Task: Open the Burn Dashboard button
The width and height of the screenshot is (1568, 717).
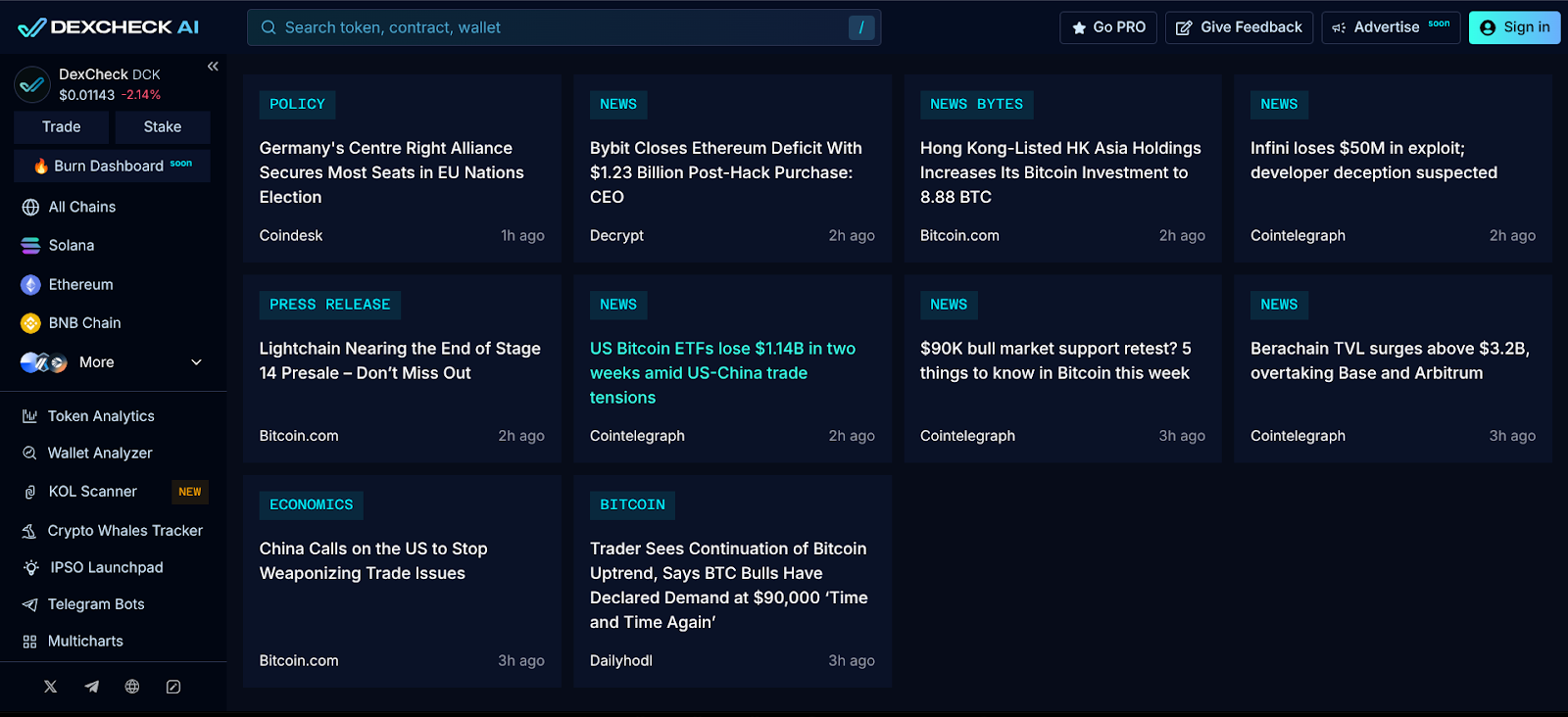Action: [x=112, y=166]
